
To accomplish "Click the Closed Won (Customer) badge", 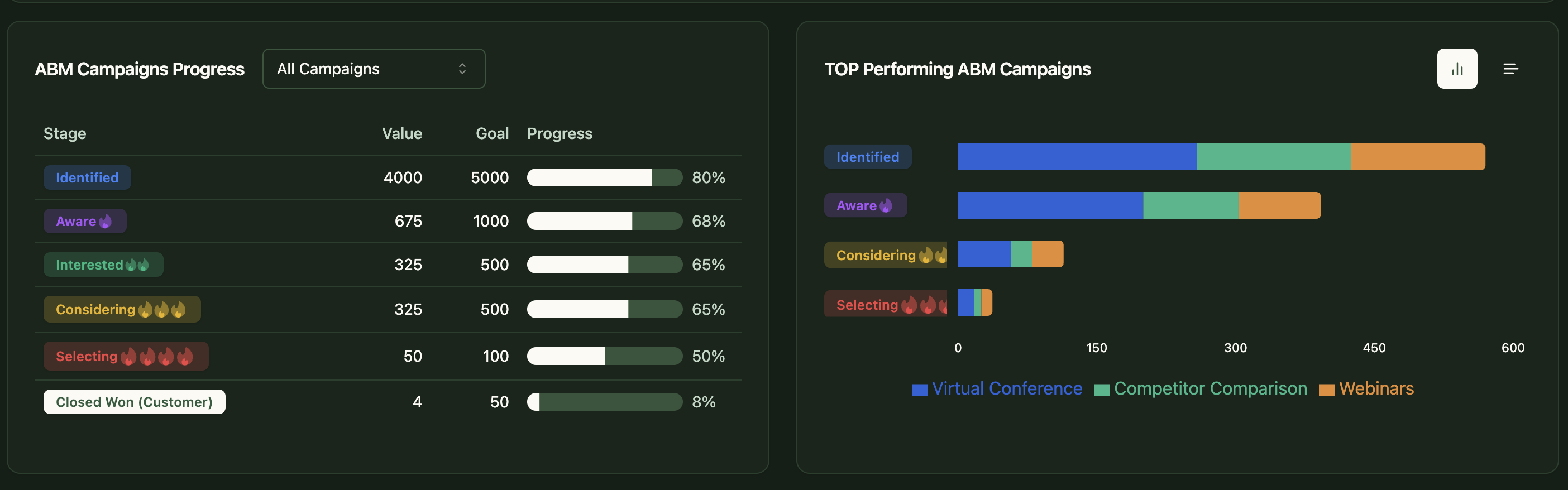I will pyautogui.click(x=134, y=402).
